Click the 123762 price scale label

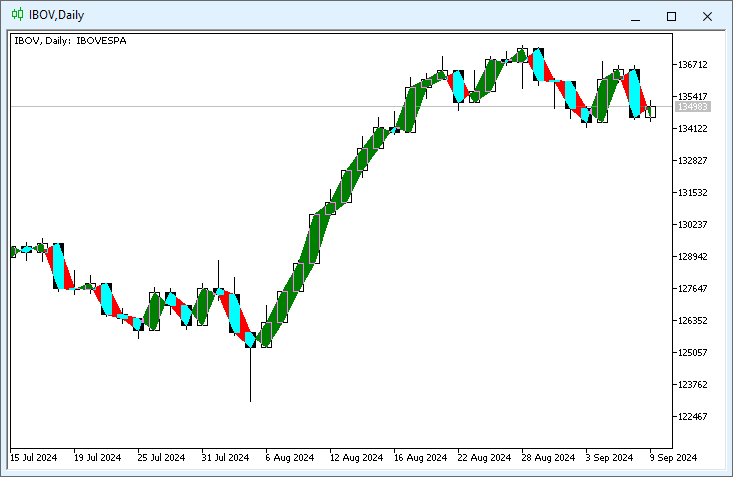[692, 385]
